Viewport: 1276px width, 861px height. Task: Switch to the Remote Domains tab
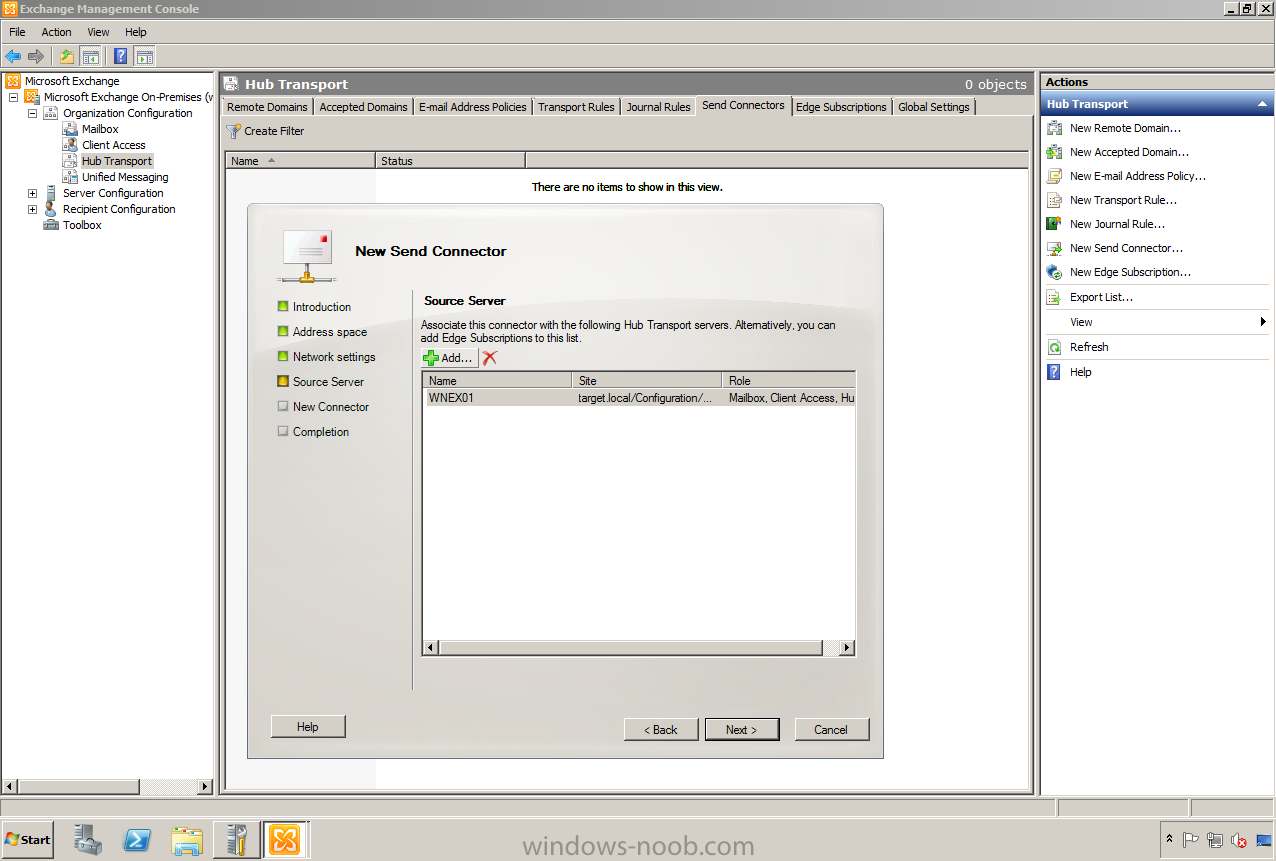(267, 107)
